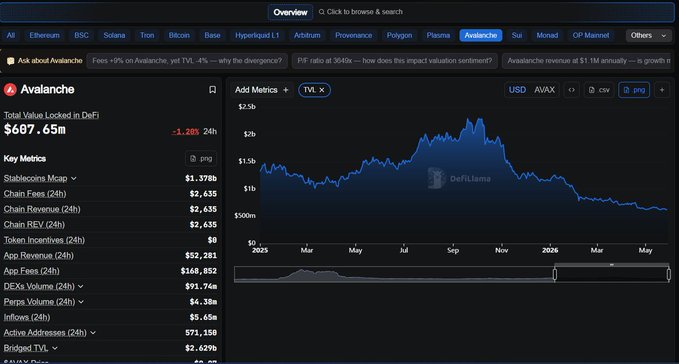This screenshot has height=364, width=679.
Task: Select the OP Mainnet chain tab
Action: (591, 35)
